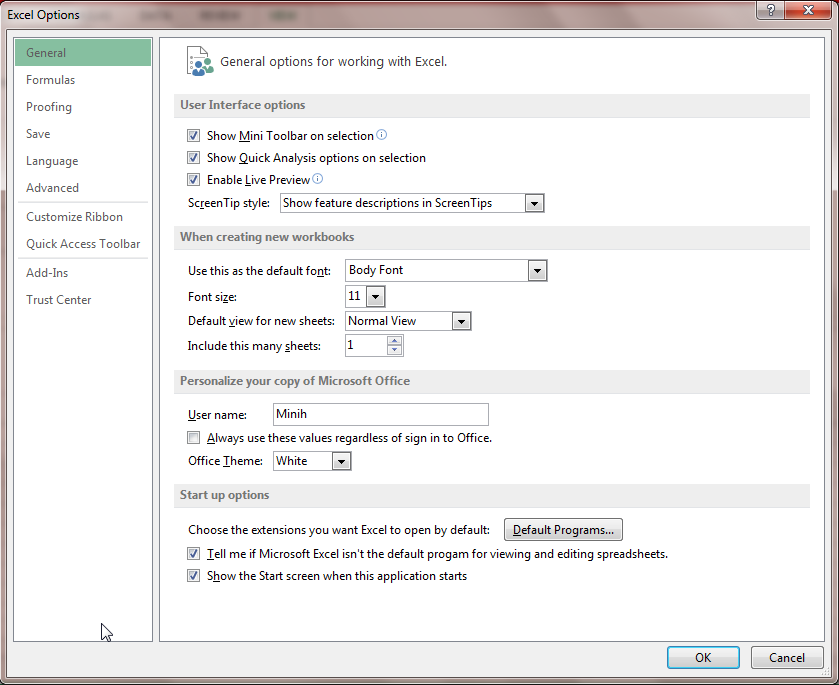Viewport: 839px width, 685px height.
Task: Open the Help question mark button
Action: pos(771,10)
